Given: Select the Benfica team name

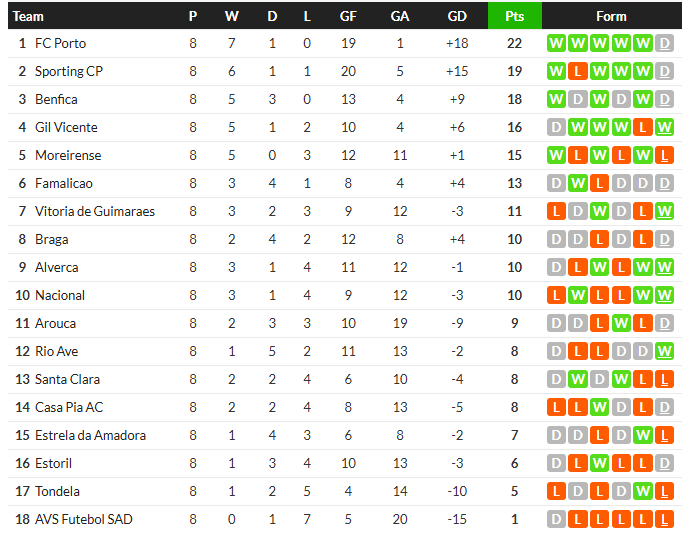Looking at the screenshot, I should click(x=56, y=99).
